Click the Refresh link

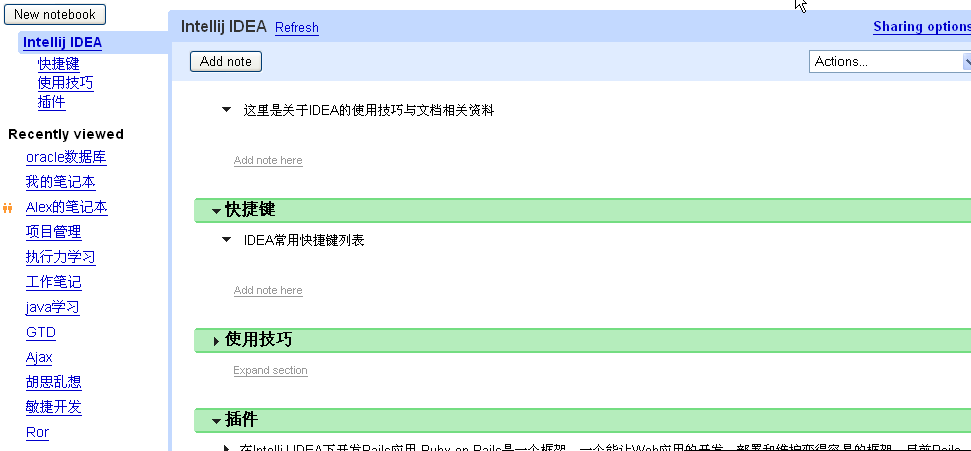pos(297,28)
